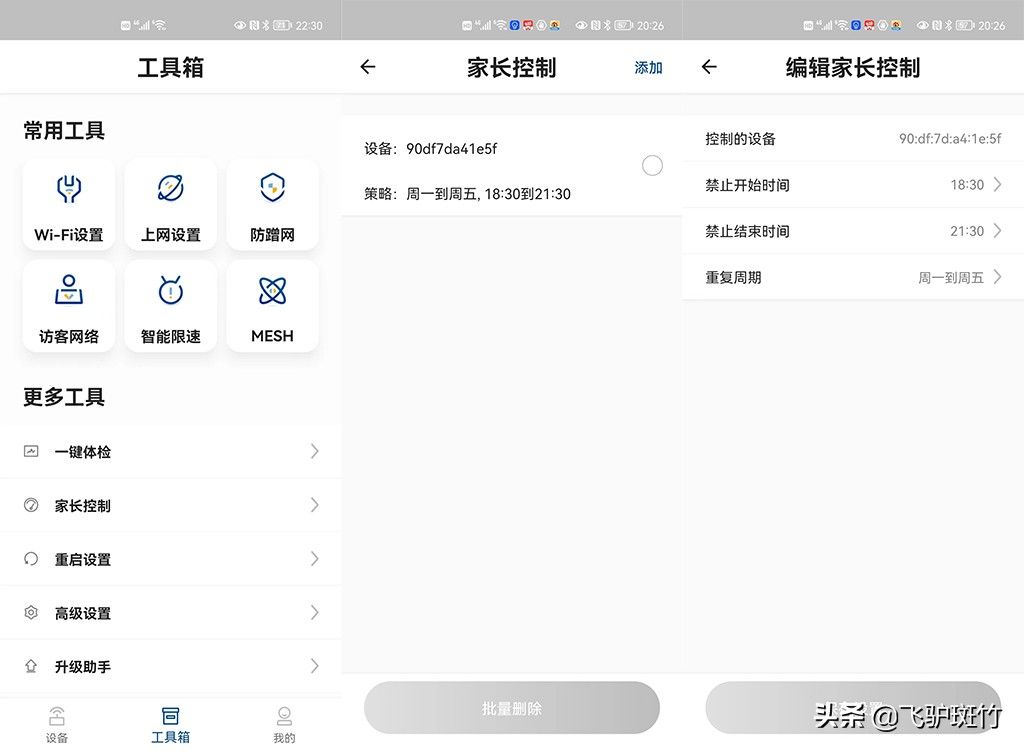
Task: Open 禁止结束时间 chevron at 21:30
Action: click(997, 231)
